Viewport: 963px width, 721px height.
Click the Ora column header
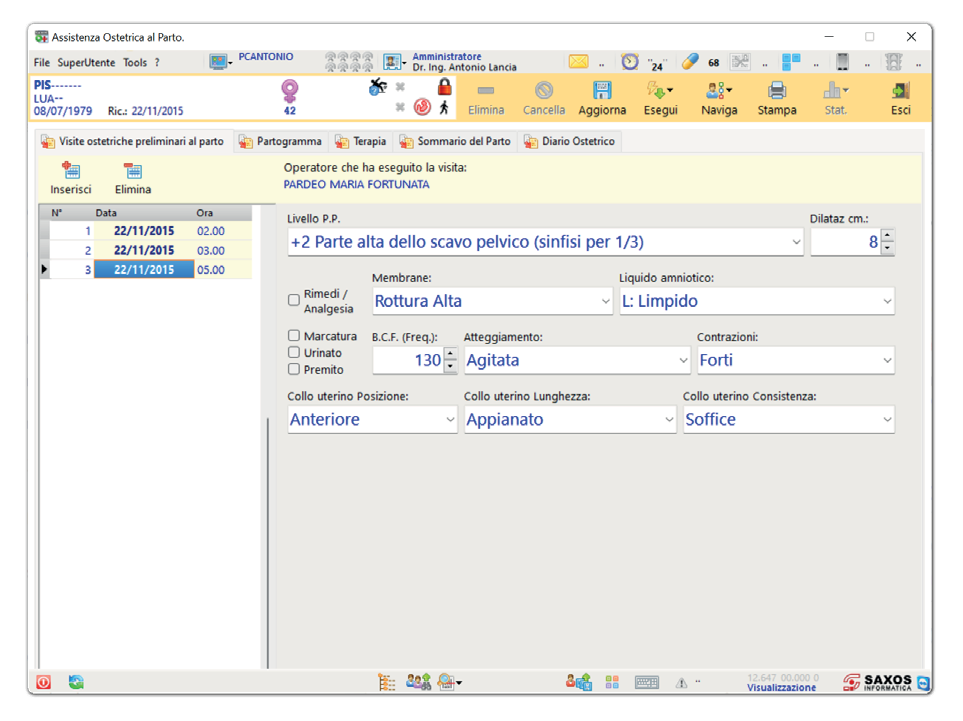(x=205, y=213)
